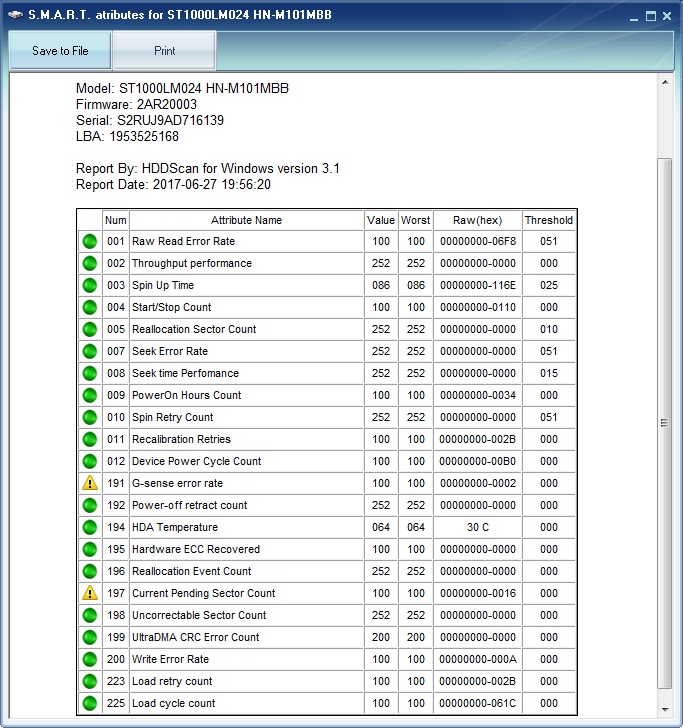Click the green status icon for HDA Temperature

pos(90,527)
